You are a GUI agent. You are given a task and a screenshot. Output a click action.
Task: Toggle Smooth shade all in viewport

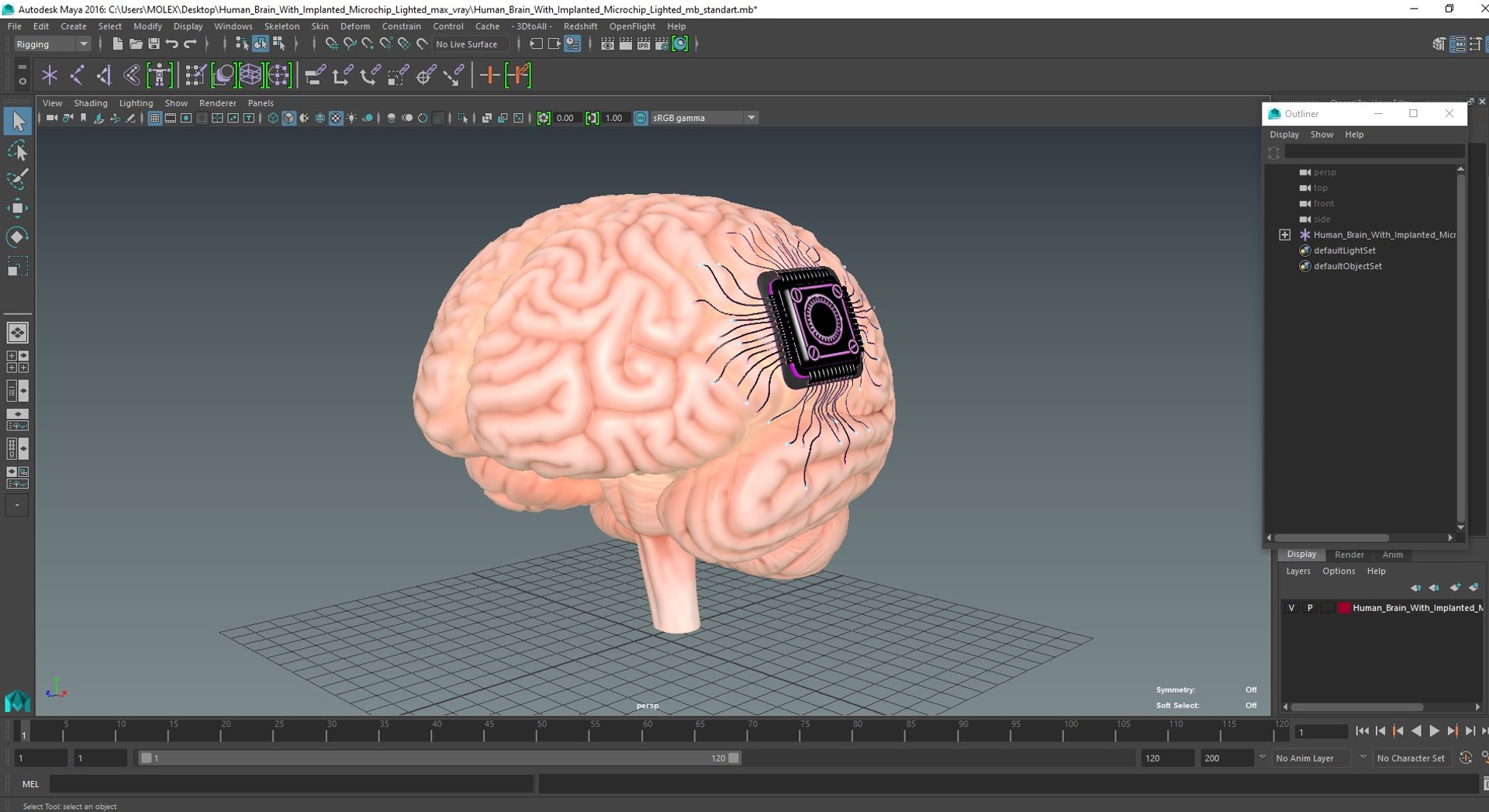288,118
